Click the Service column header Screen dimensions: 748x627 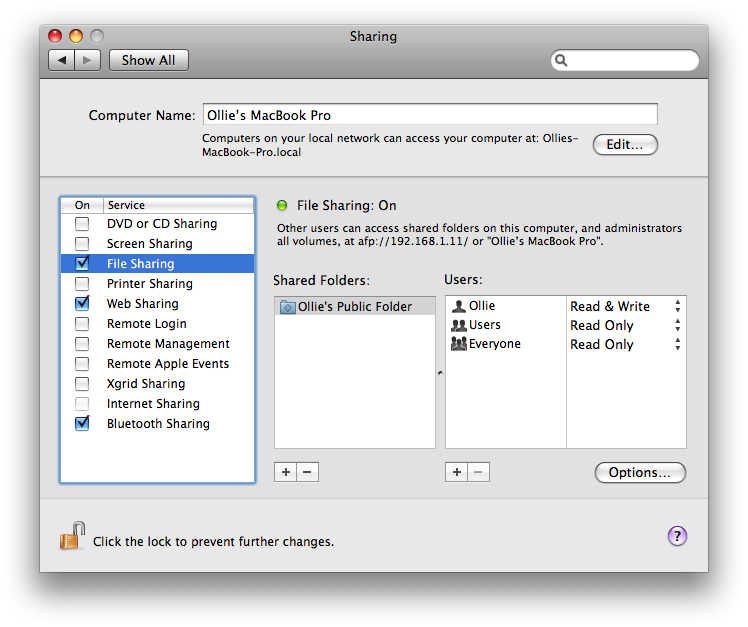pyautogui.click(x=178, y=205)
